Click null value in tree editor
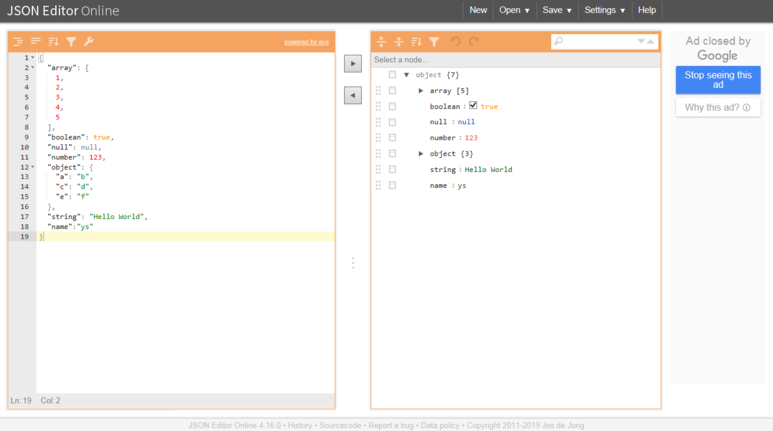Viewport: 773px width, 431px height. [466, 122]
